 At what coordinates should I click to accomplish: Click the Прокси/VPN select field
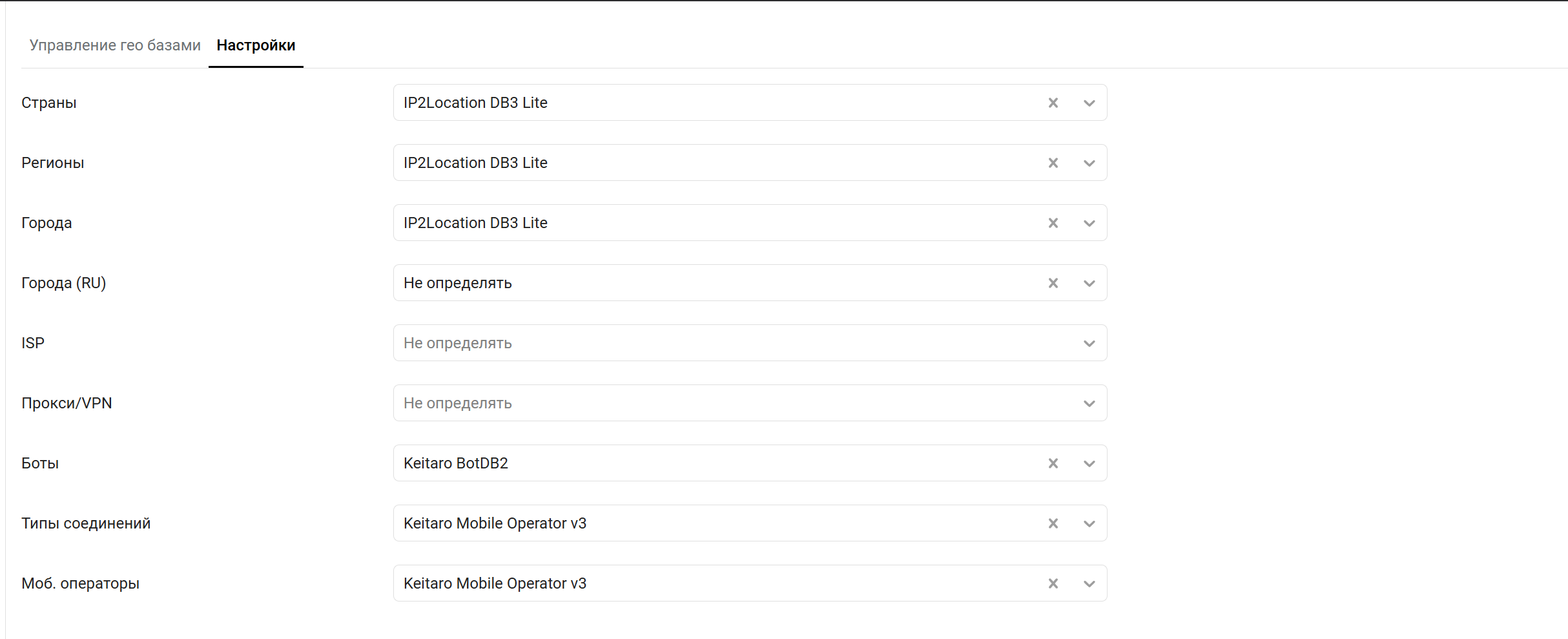click(x=710, y=403)
